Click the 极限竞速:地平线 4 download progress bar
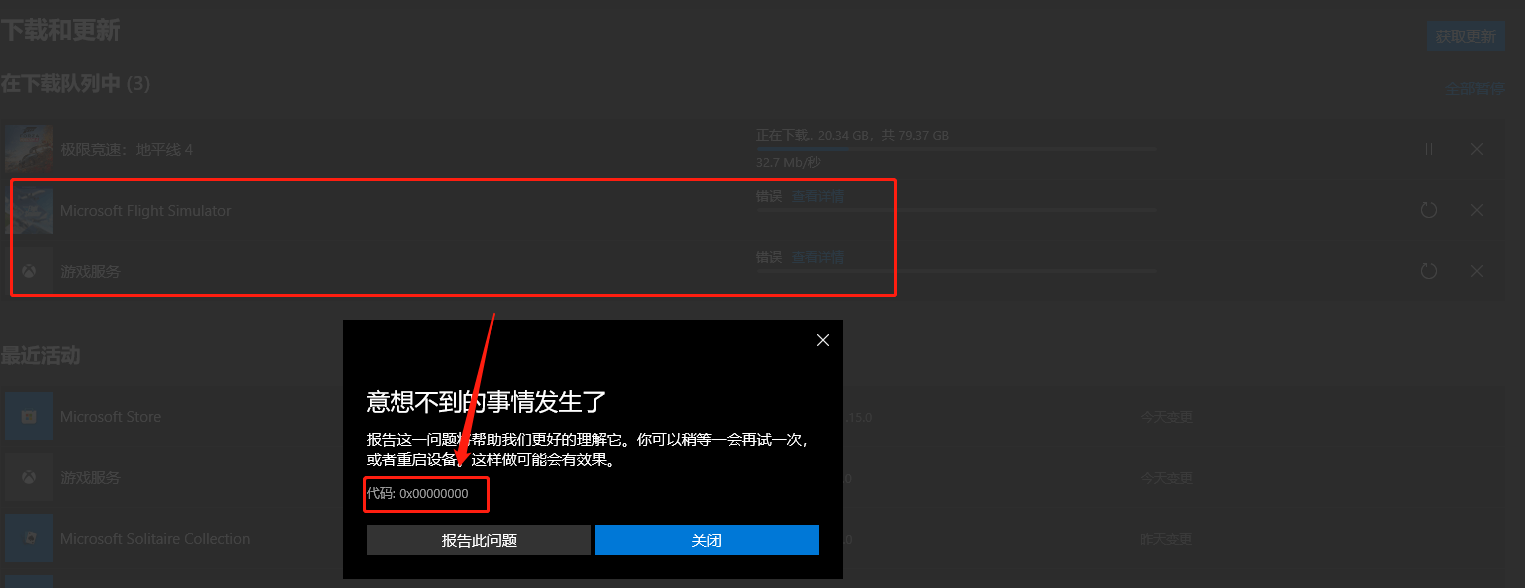The image size is (1525, 588). pyautogui.click(x=956, y=148)
